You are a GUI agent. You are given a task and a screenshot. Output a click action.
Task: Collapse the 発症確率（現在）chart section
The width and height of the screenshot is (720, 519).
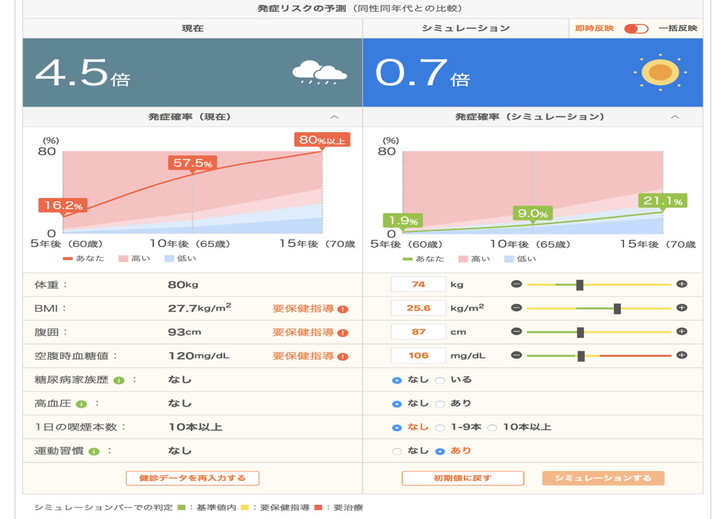tap(334, 117)
